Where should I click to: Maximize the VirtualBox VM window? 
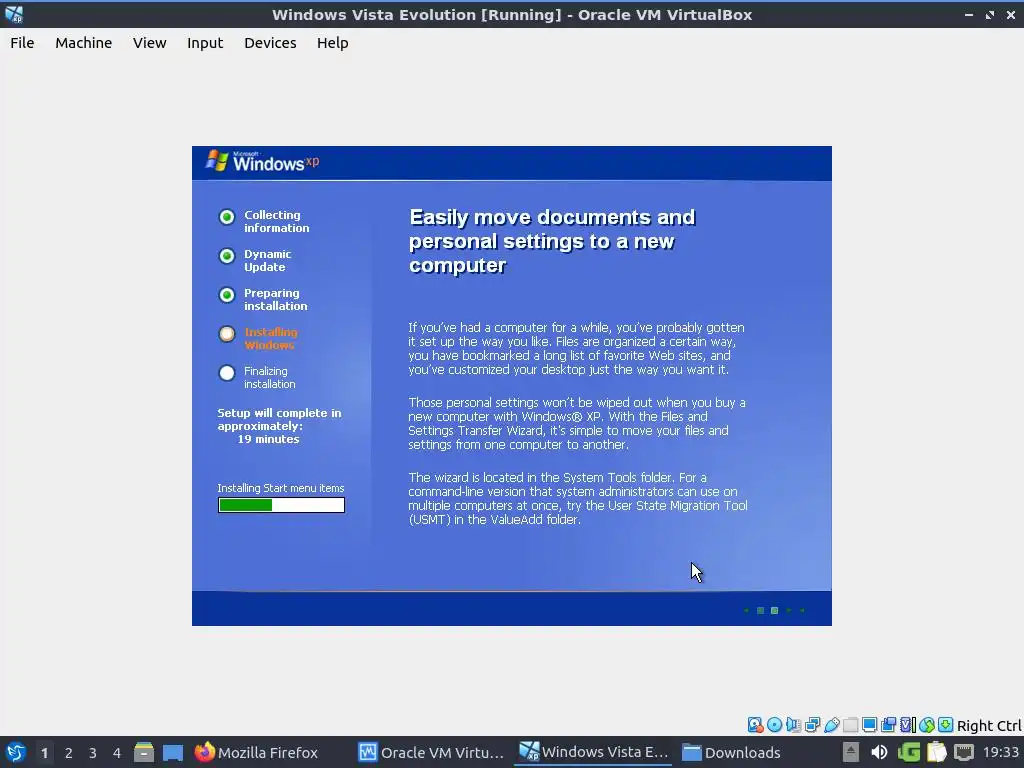coord(990,14)
